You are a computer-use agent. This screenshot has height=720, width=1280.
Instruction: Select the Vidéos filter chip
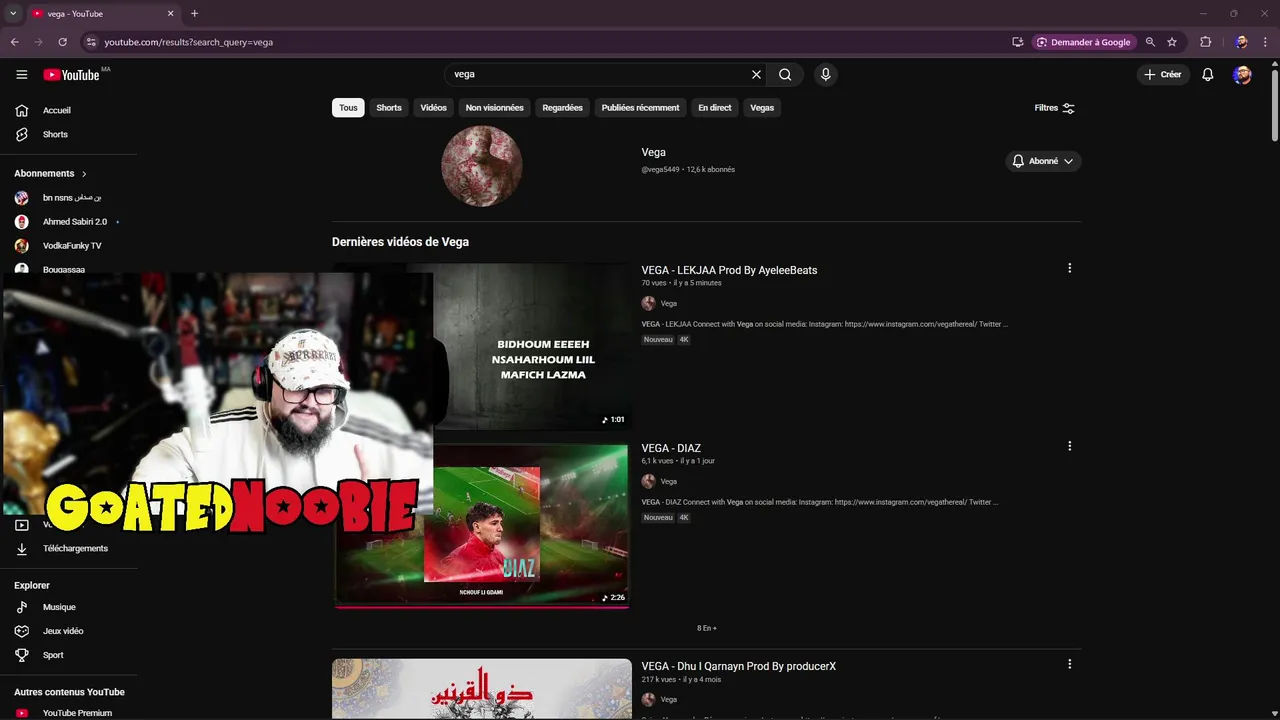coord(434,108)
